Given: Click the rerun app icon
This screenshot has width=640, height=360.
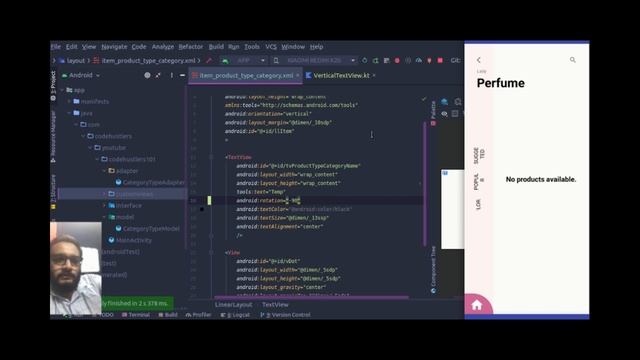Looking at the screenshot, I should [364, 60].
